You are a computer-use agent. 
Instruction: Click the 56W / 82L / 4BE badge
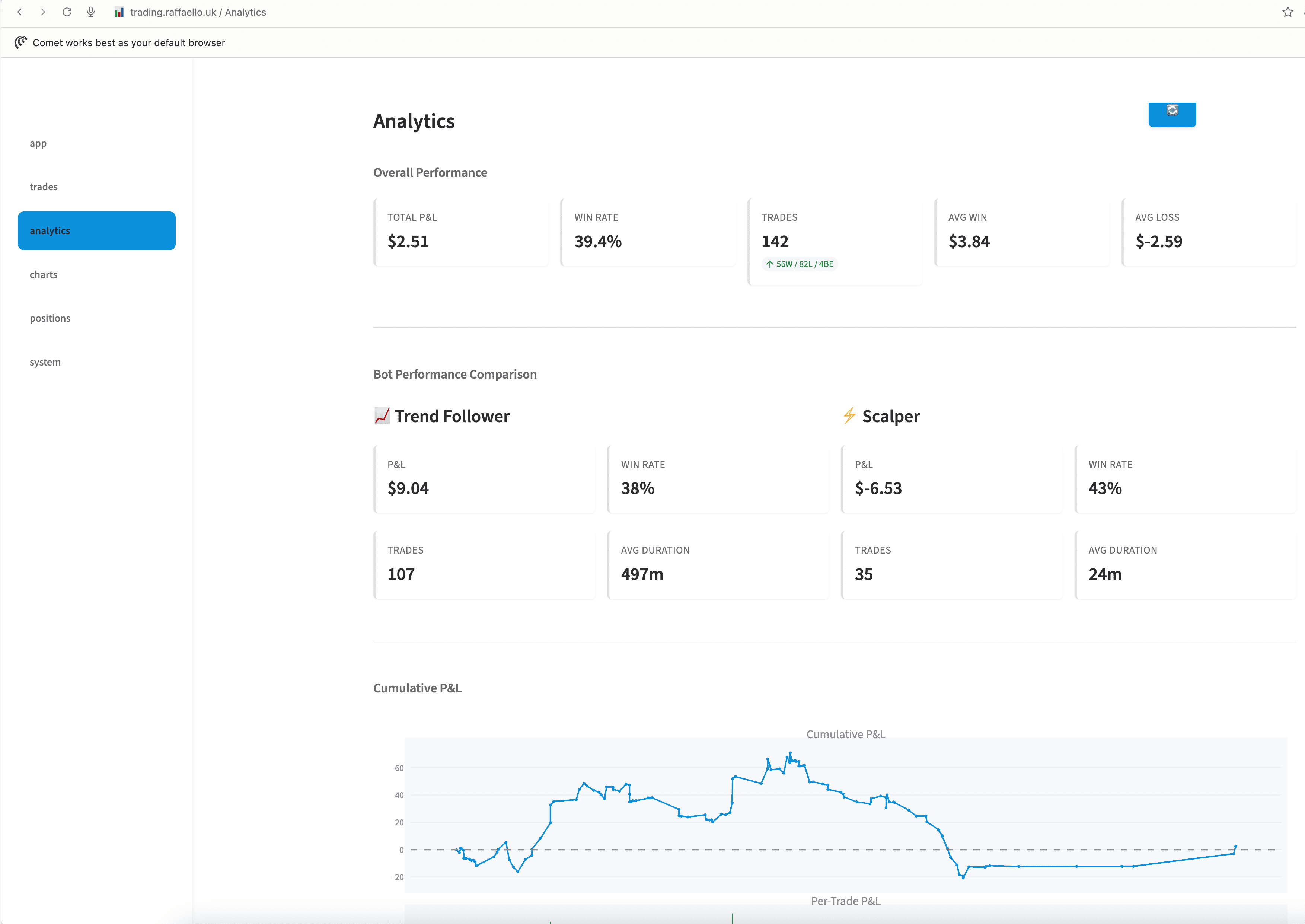click(800, 264)
